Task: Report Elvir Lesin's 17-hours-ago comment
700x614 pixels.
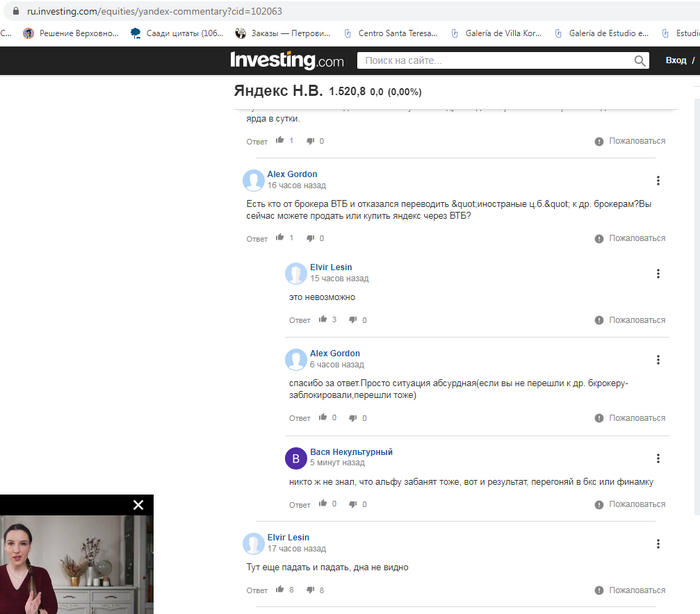Action: click(630, 590)
